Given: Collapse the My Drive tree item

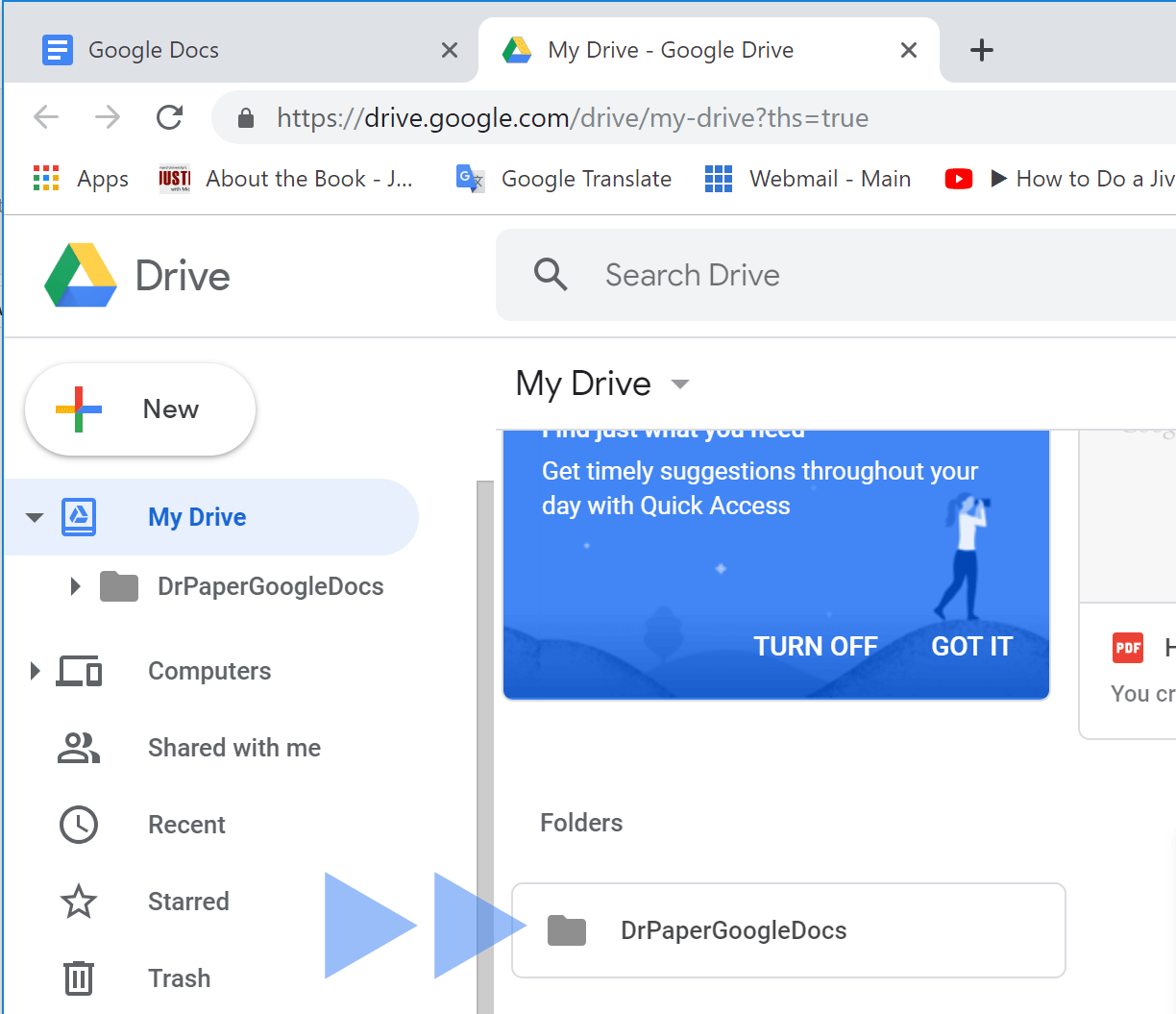Looking at the screenshot, I should [x=35, y=517].
